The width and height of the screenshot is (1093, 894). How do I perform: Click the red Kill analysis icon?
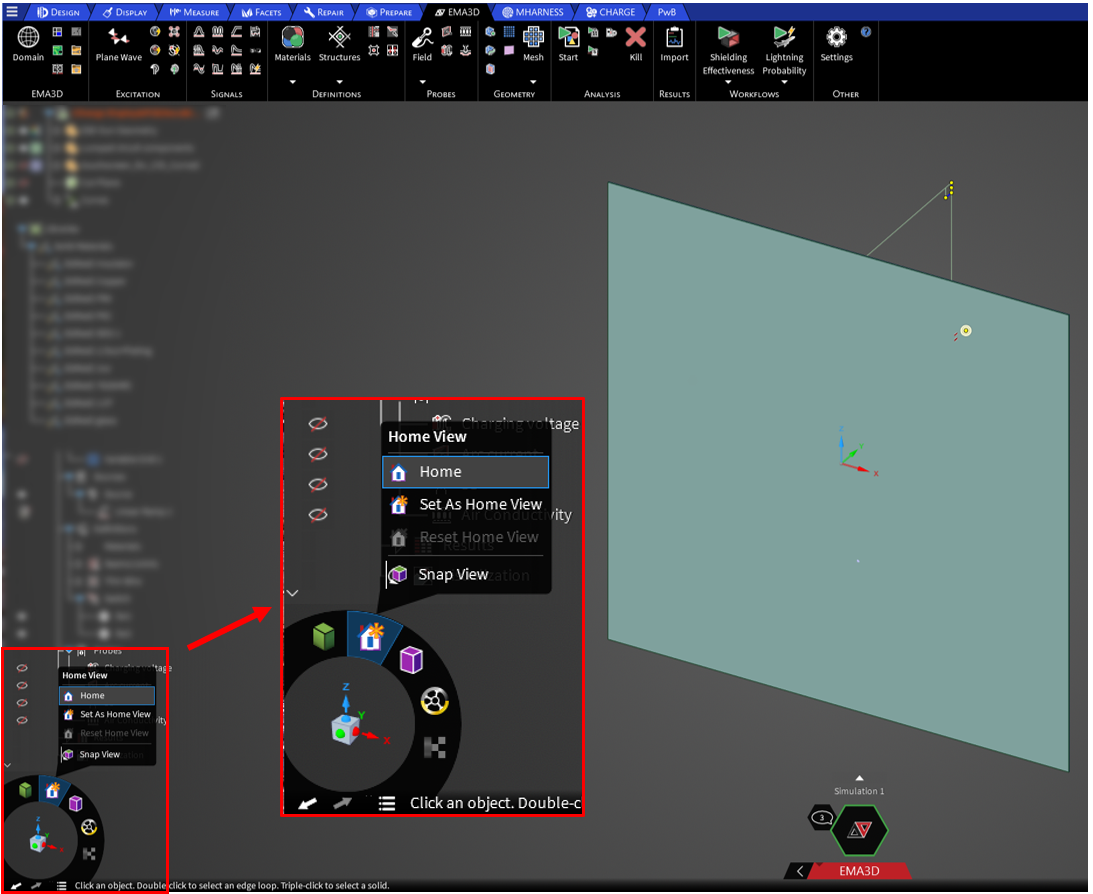(635, 38)
